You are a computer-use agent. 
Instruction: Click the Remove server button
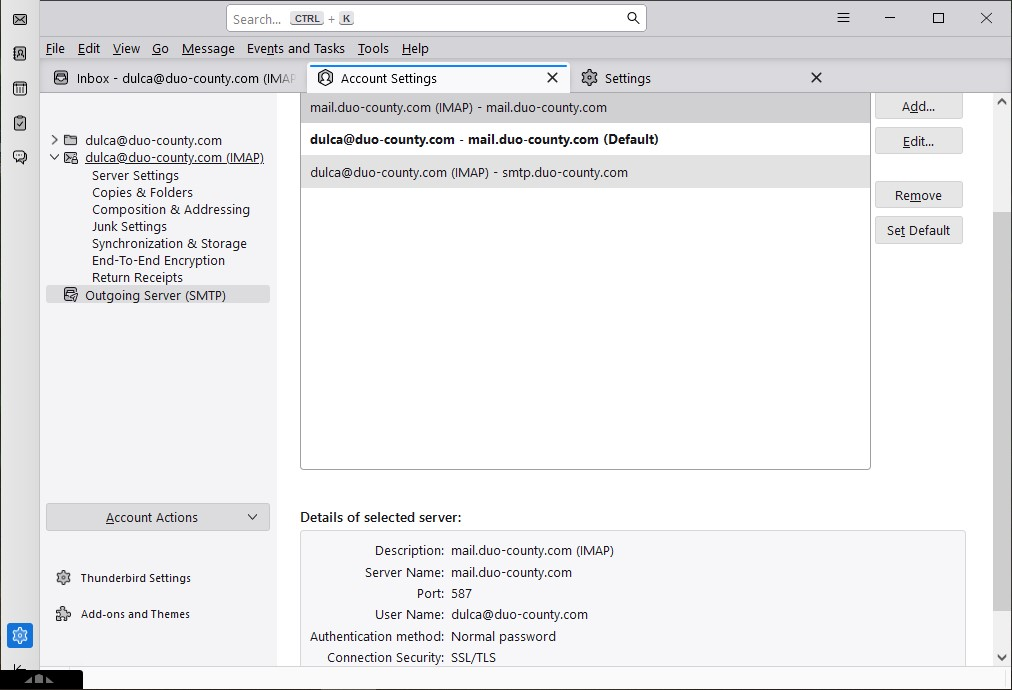tap(918, 195)
